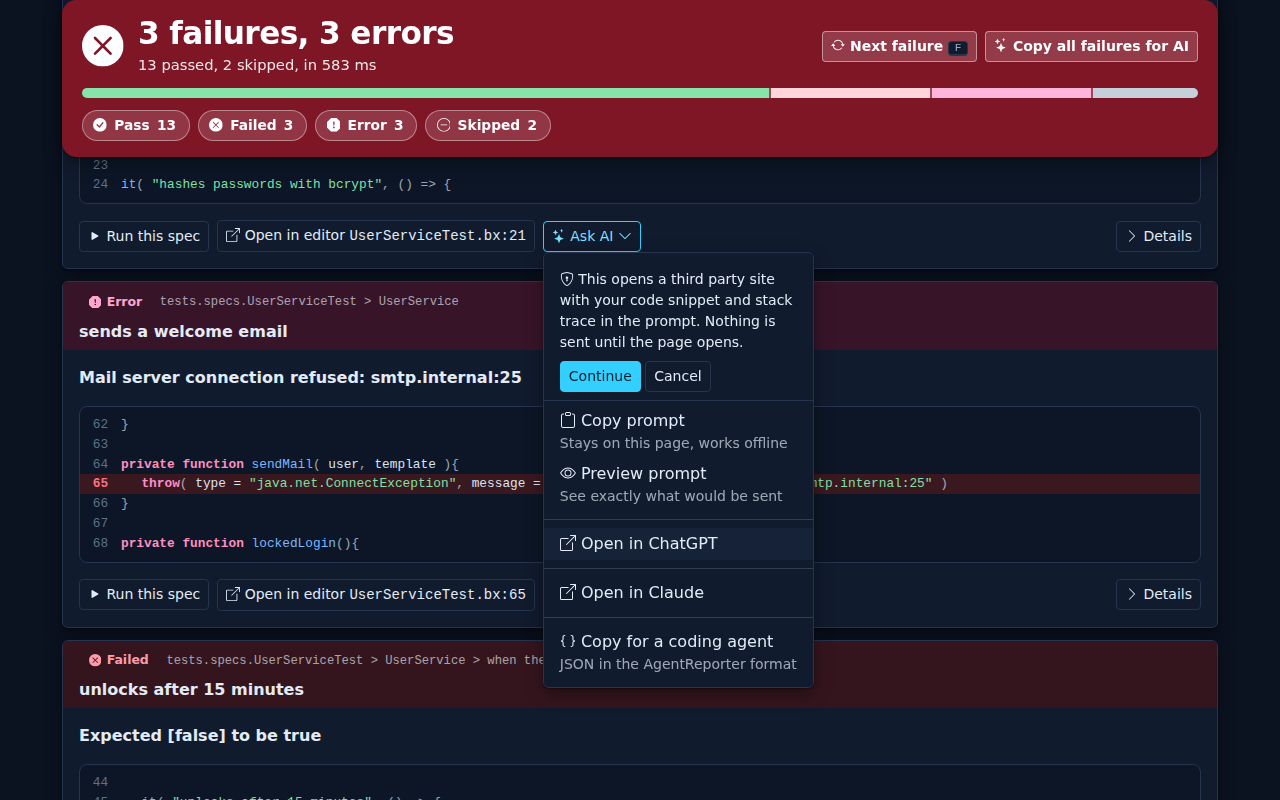
Task: Click the "3 failures, 3 errors" heading
Action: click(x=296, y=33)
